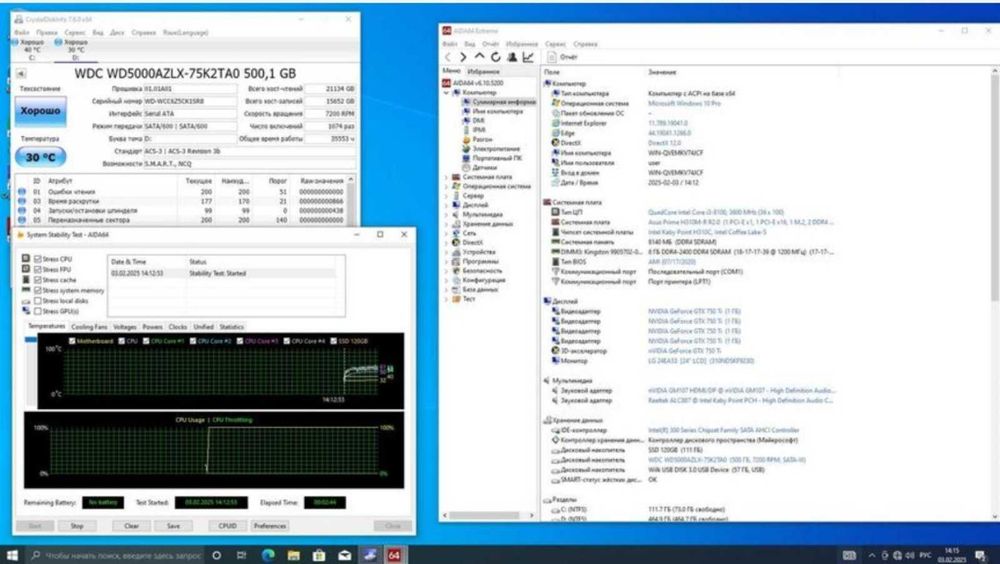The width and height of the screenshot is (1000, 564).
Task: Toggle the Motherboard graph checkbox
Action: point(72,341)
